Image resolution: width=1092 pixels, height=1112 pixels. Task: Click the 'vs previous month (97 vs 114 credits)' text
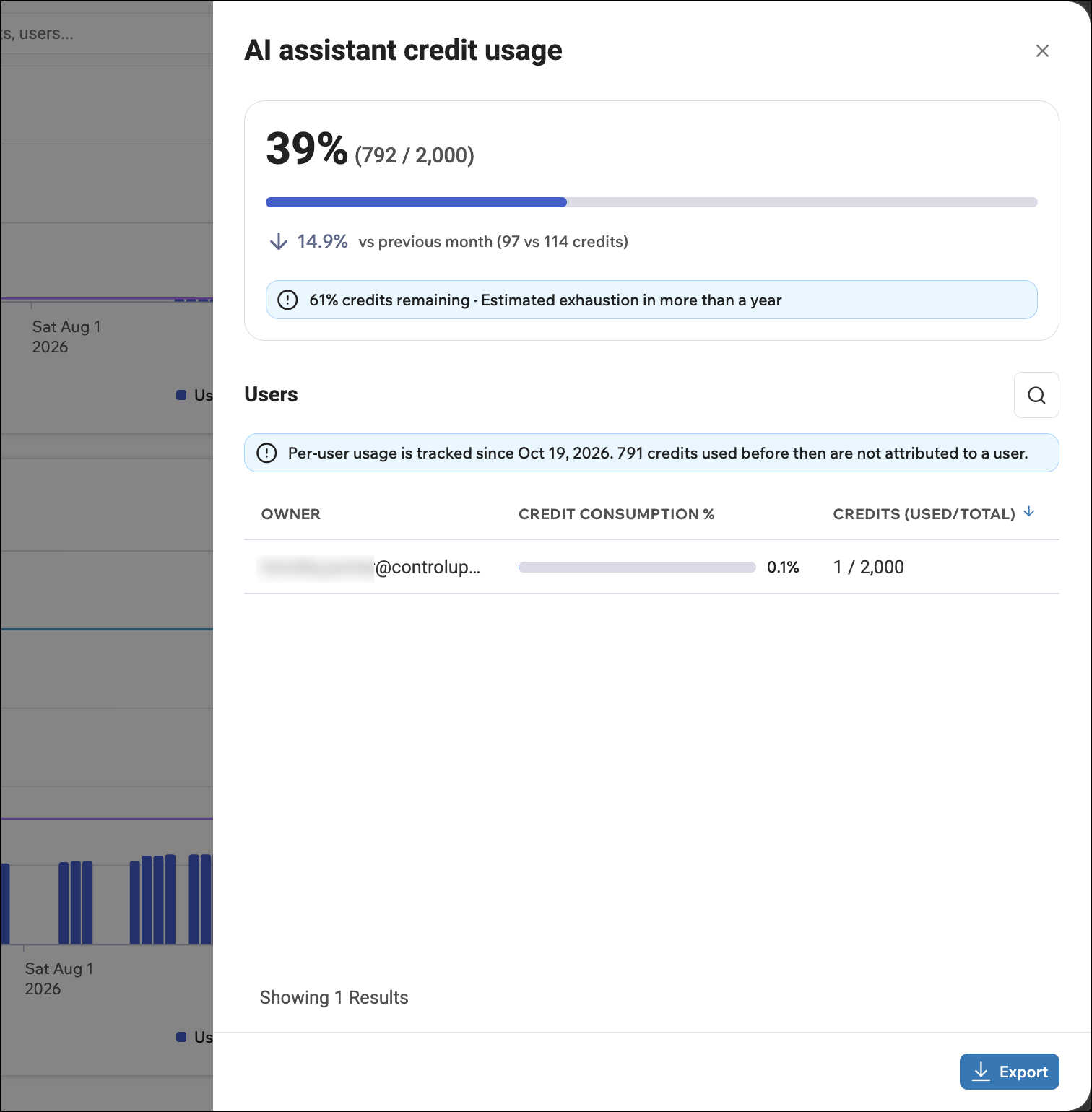pos(493,242)
